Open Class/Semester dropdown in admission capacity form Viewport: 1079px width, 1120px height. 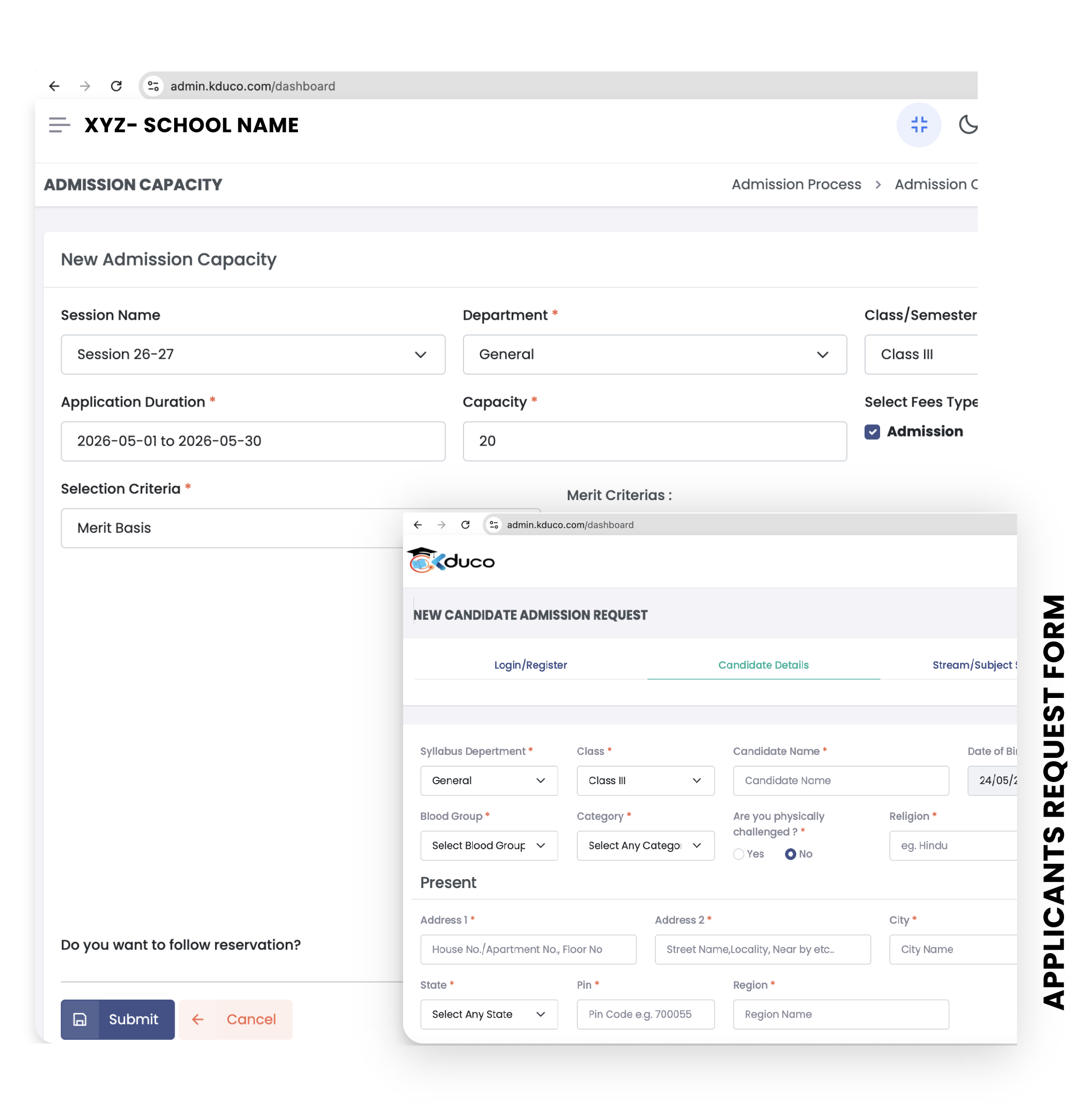[921, 354]
